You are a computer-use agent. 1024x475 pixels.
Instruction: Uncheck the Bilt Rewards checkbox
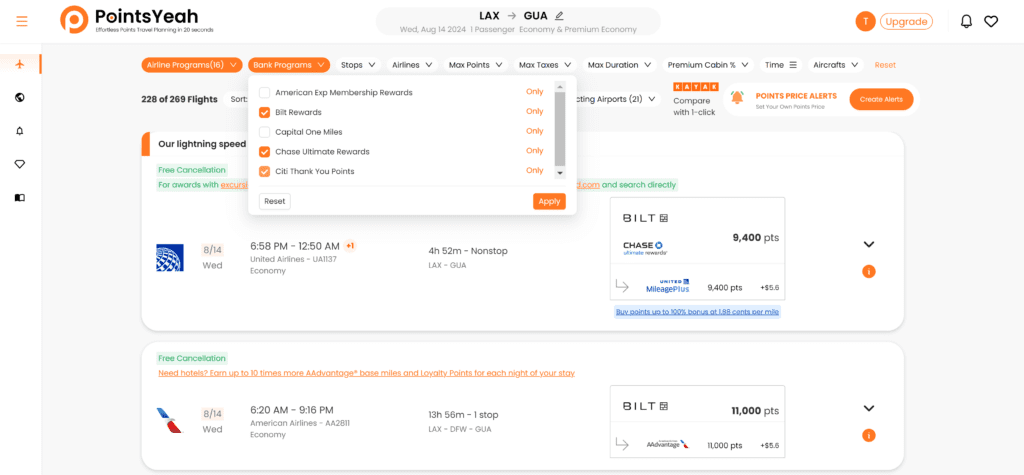point(264,112)
